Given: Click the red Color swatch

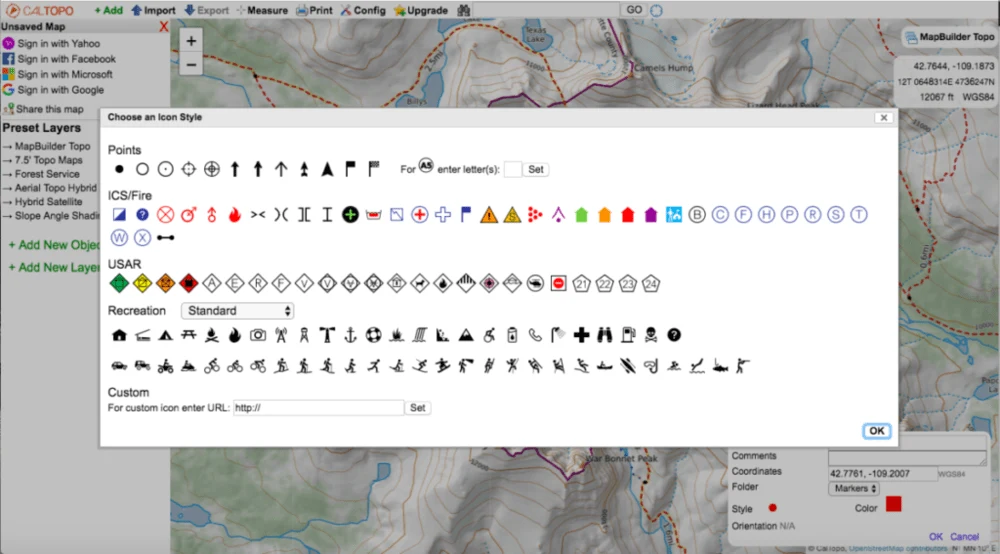Looking at the screenshot, I should tap(893, 504).
